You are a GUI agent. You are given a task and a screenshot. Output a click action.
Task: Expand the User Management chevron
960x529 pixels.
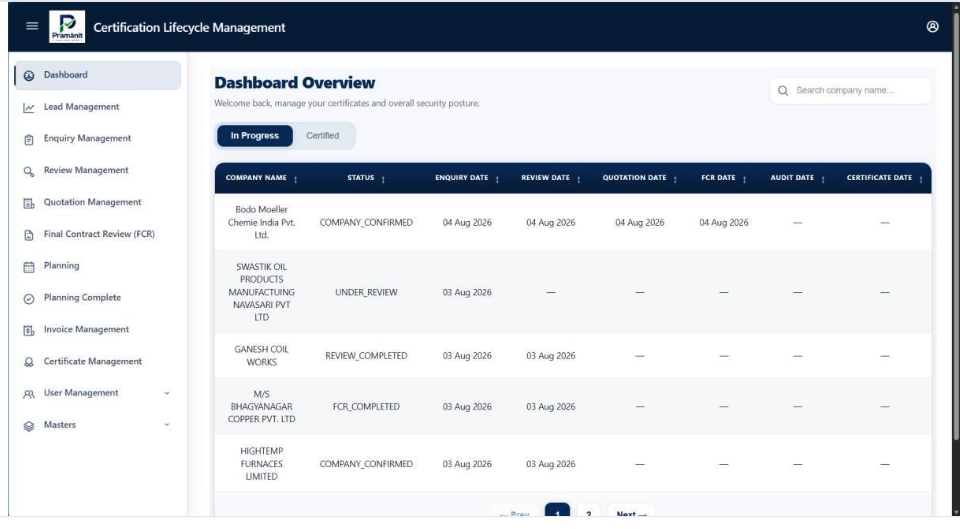point(167,393)
